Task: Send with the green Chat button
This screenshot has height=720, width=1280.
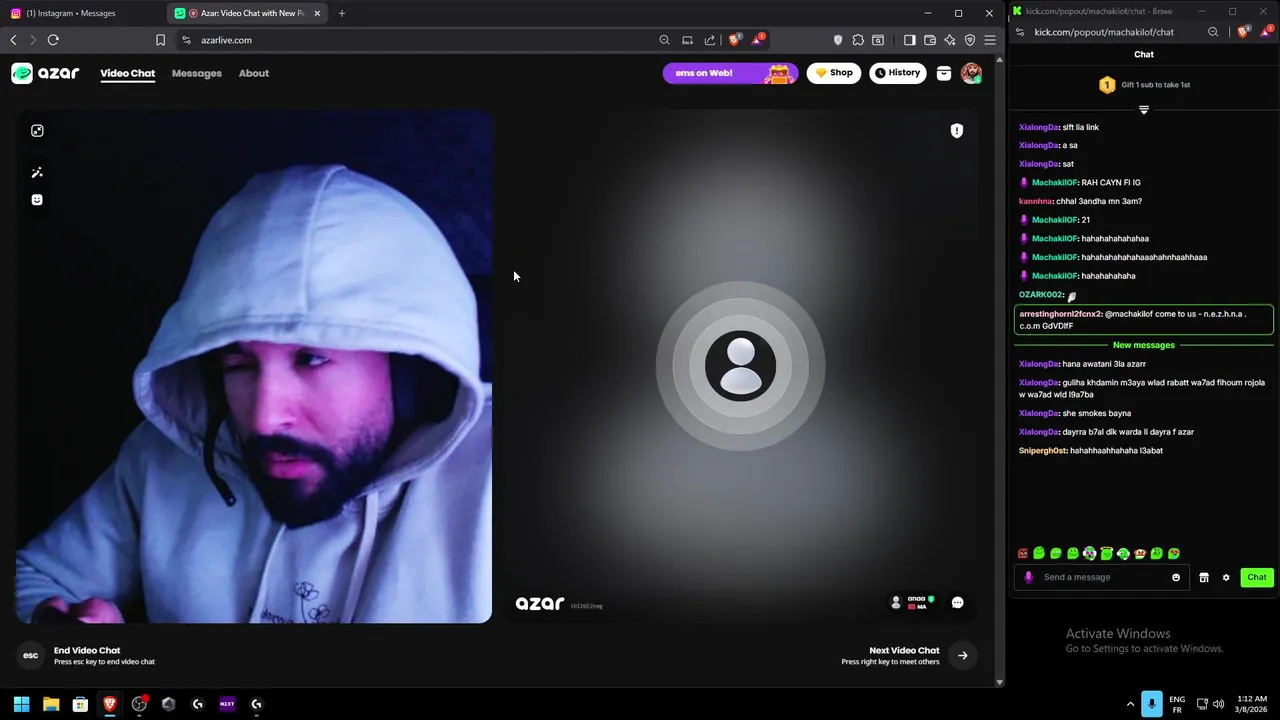Action: coord(1257,577)
